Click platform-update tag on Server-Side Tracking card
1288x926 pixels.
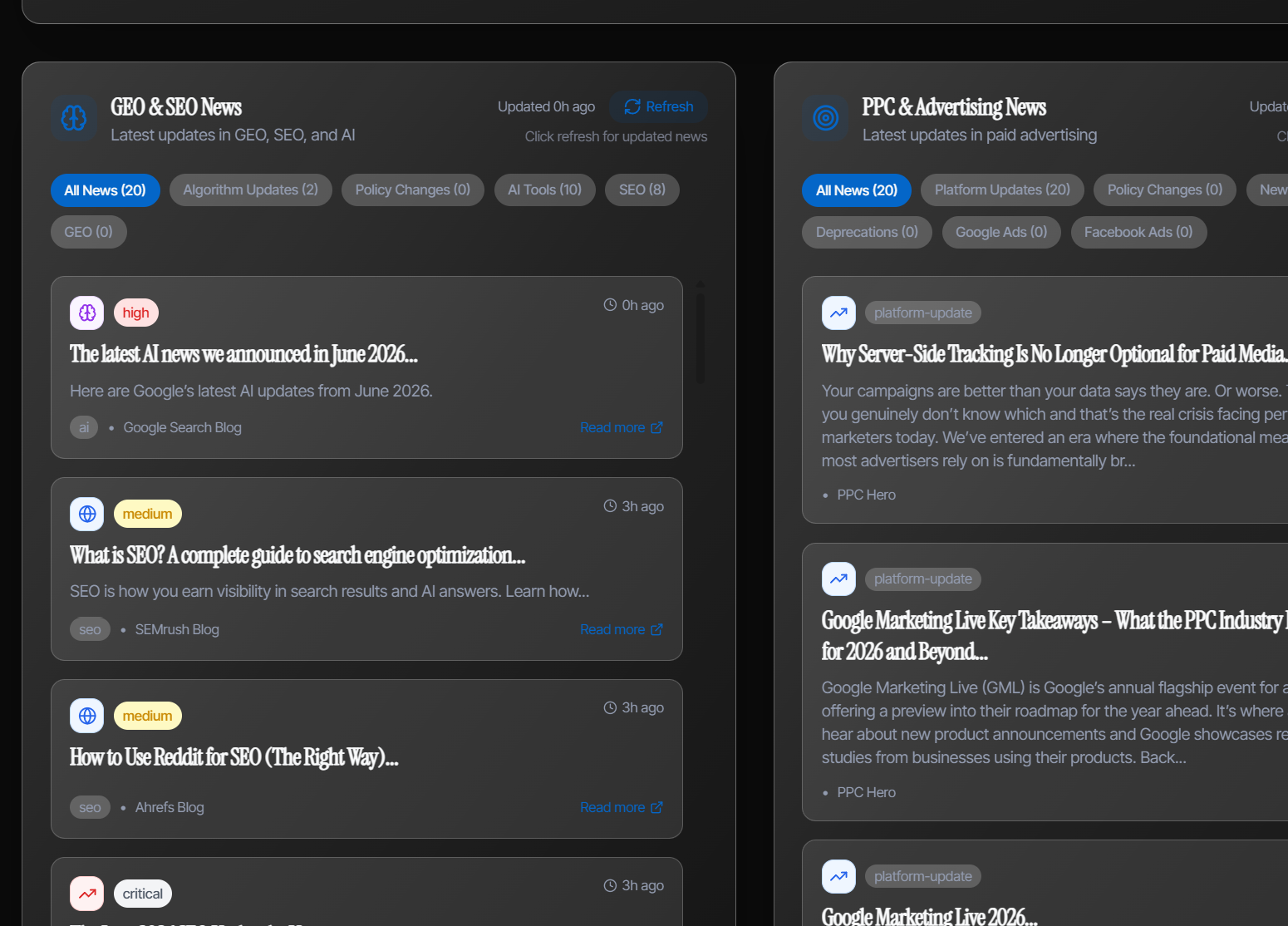coord(923,313)
